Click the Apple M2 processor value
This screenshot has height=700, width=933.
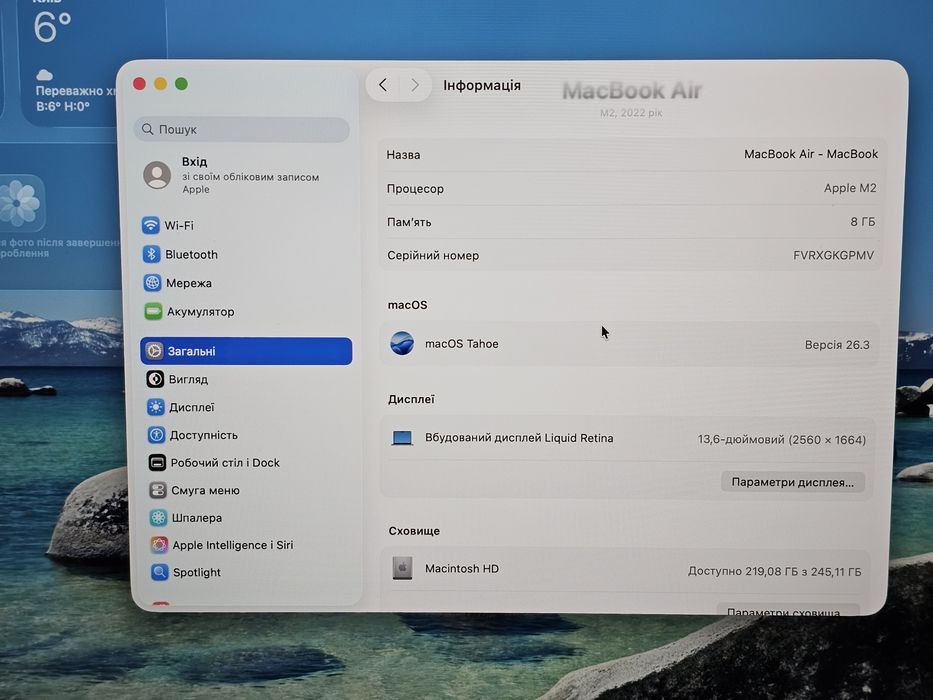(x=850, y=188)
